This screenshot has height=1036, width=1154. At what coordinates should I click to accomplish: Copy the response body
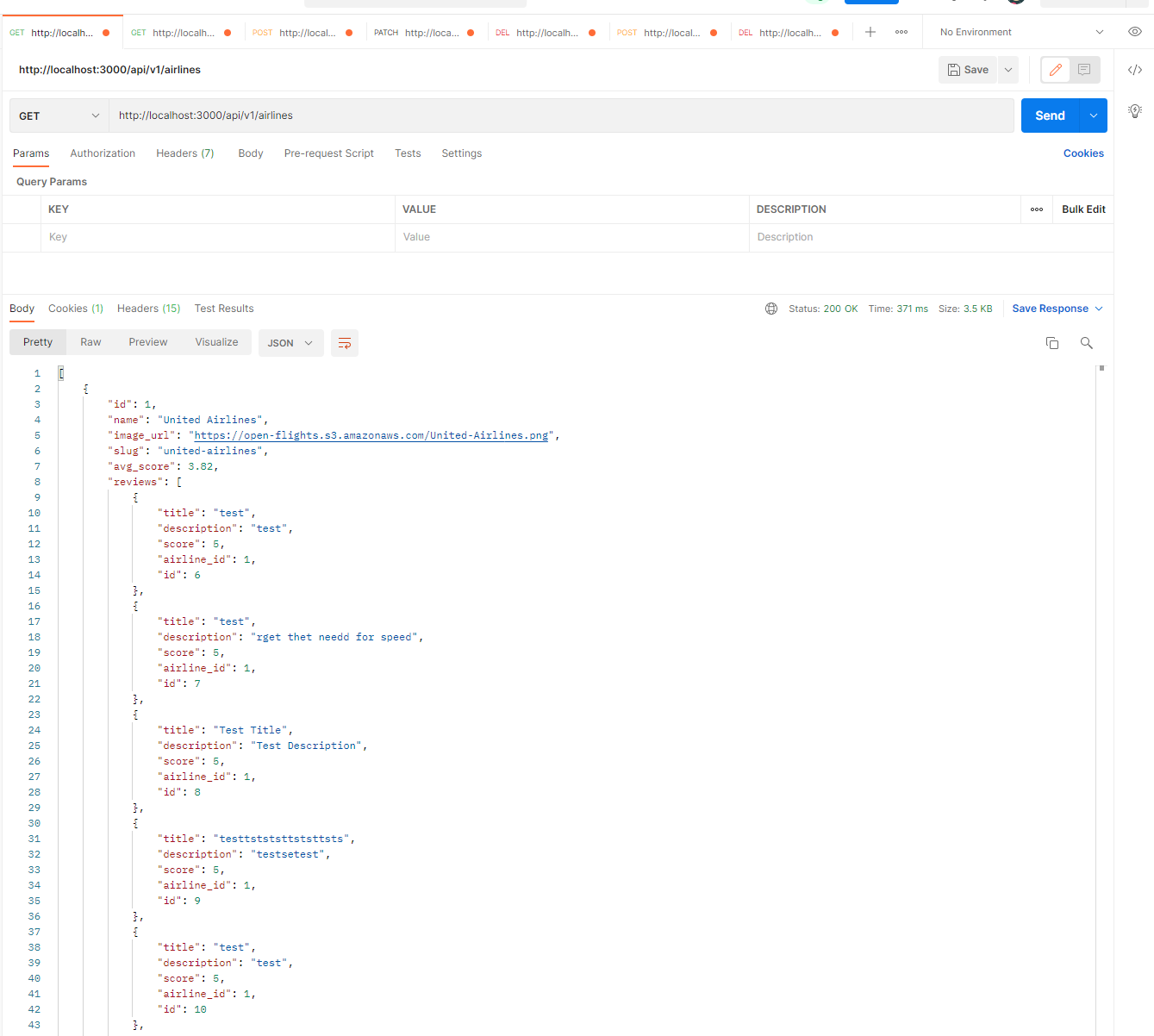tap(1052, 342)
